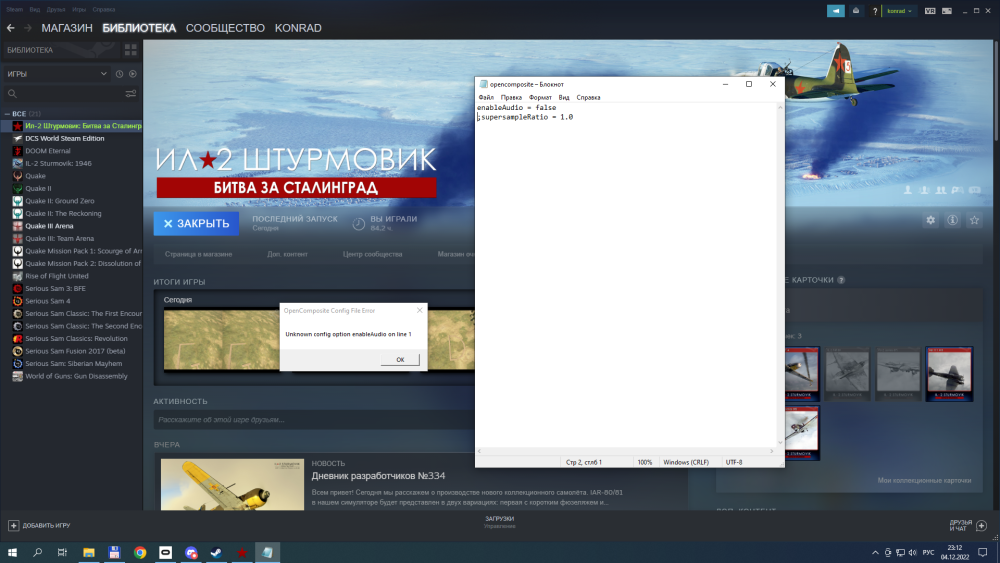Click the Steam help question mark
Viewport: 1000px width, 563px height.
click(875, 11)
